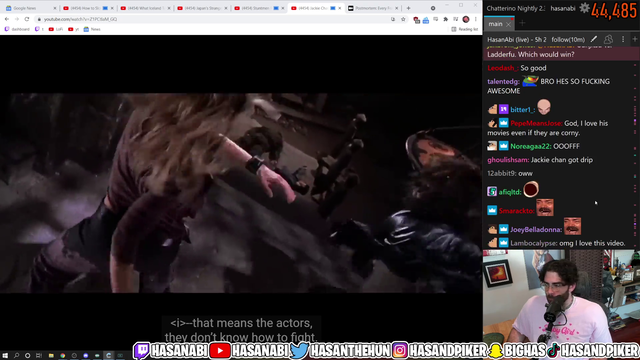Open the viewer list people icon
The width and height of the screenshot is (640, 360).
point(608,39)
